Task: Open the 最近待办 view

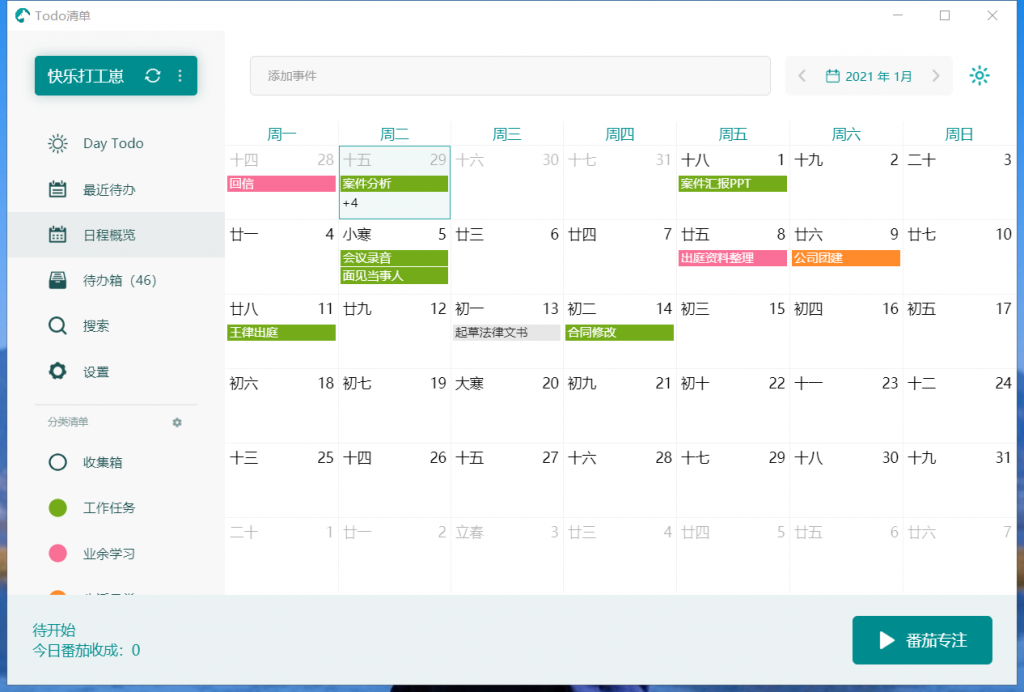Action: pos(116,189)
